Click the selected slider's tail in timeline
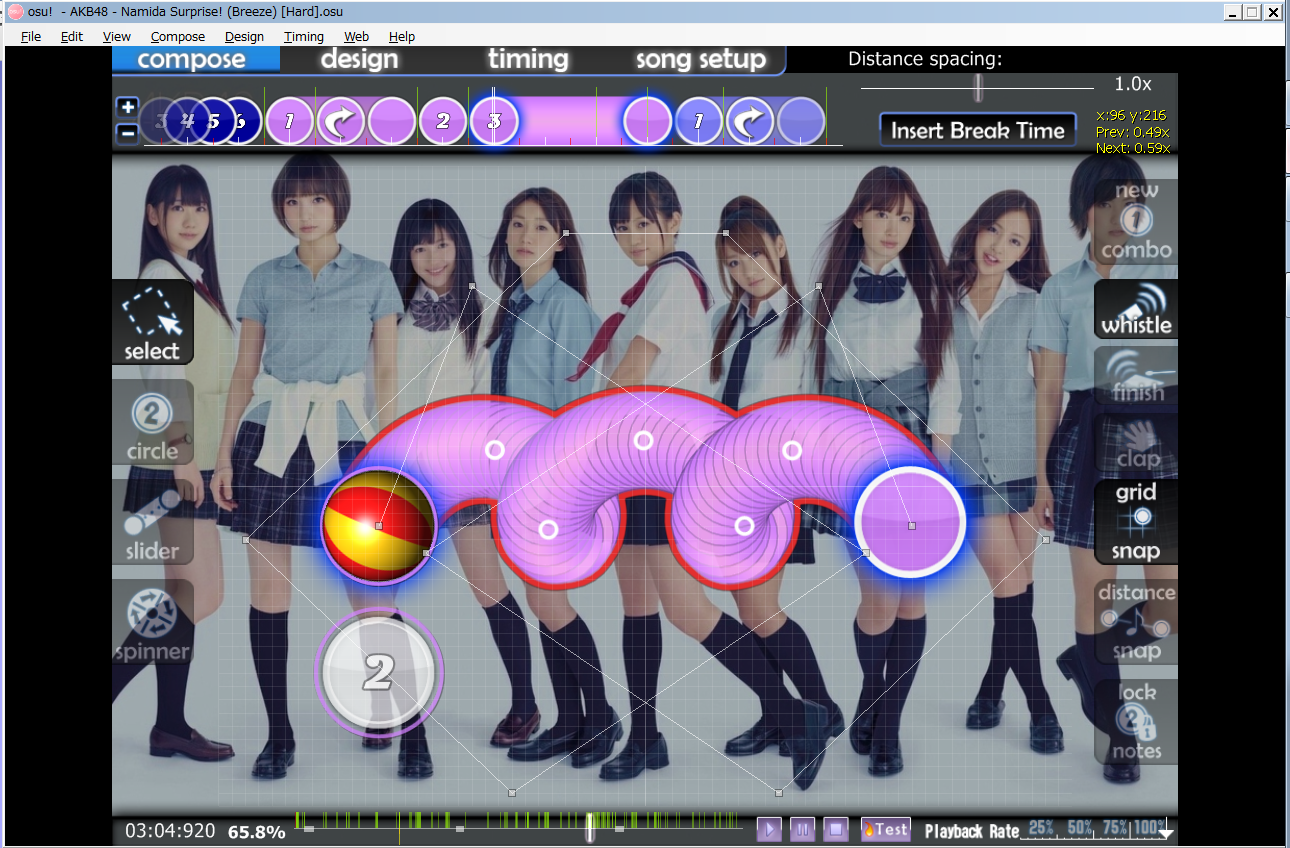This screenshot has width=1290, height=848. point(647,122)
